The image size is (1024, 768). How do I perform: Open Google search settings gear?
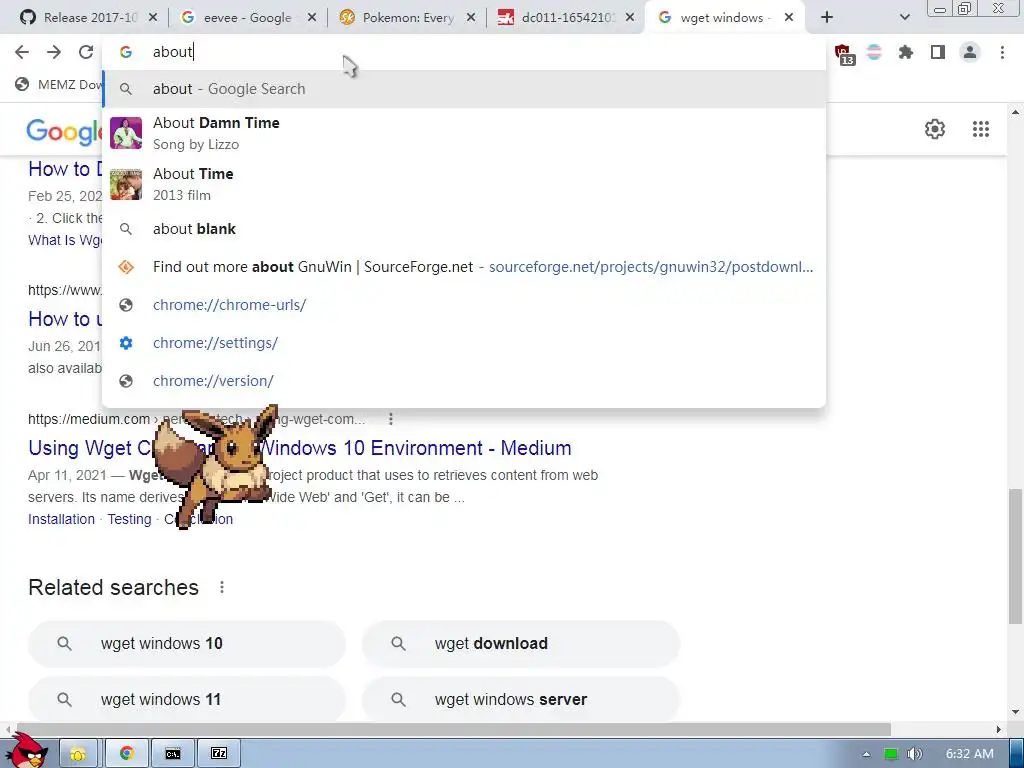[x=935, y=129]
